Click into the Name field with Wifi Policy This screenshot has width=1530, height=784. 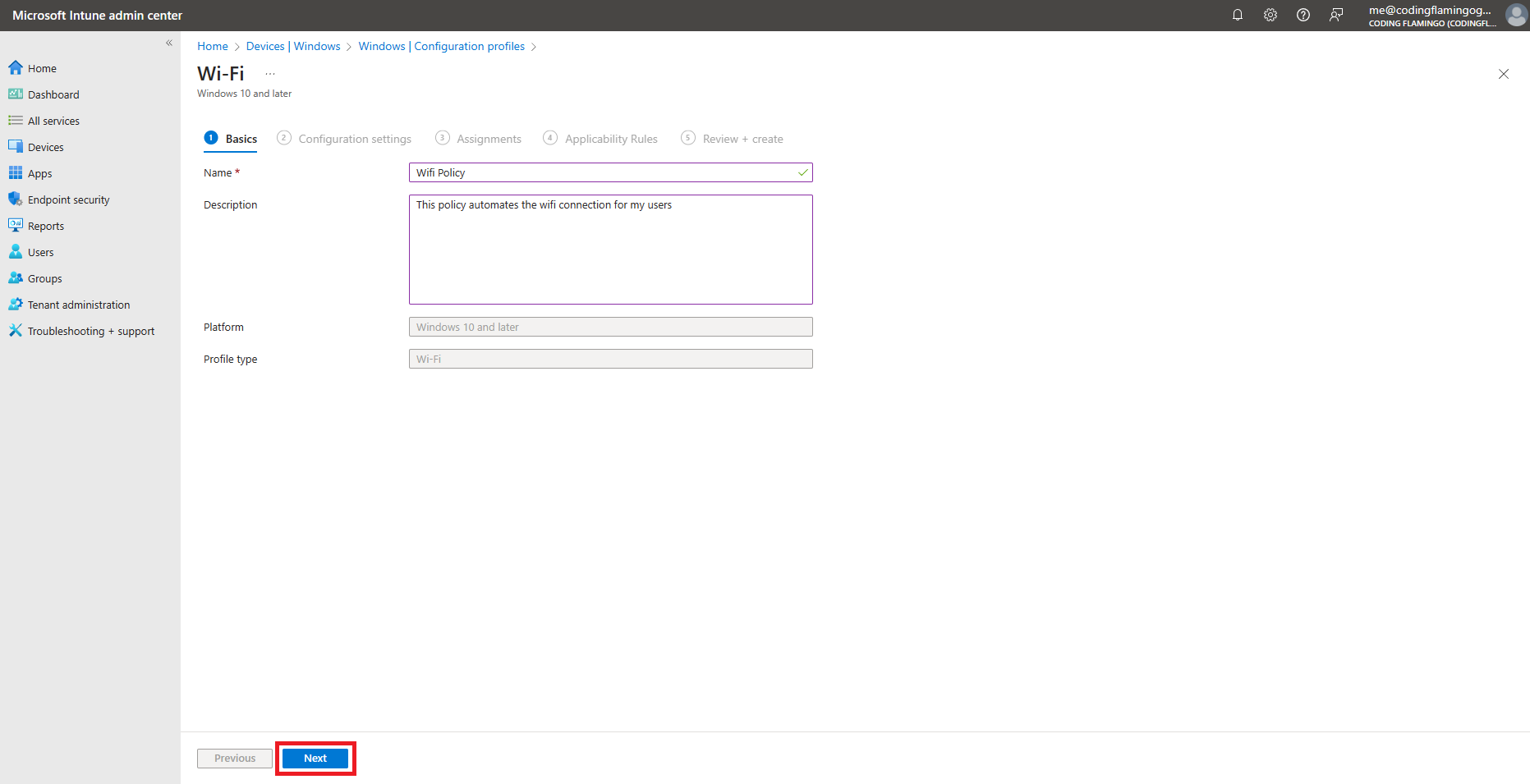click(x=611, y=172)
